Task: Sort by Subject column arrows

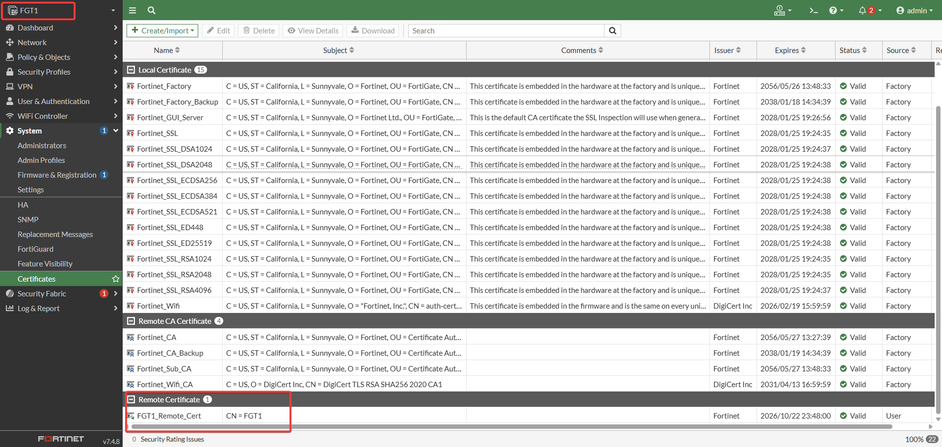Action: click(x=351, y=50)
